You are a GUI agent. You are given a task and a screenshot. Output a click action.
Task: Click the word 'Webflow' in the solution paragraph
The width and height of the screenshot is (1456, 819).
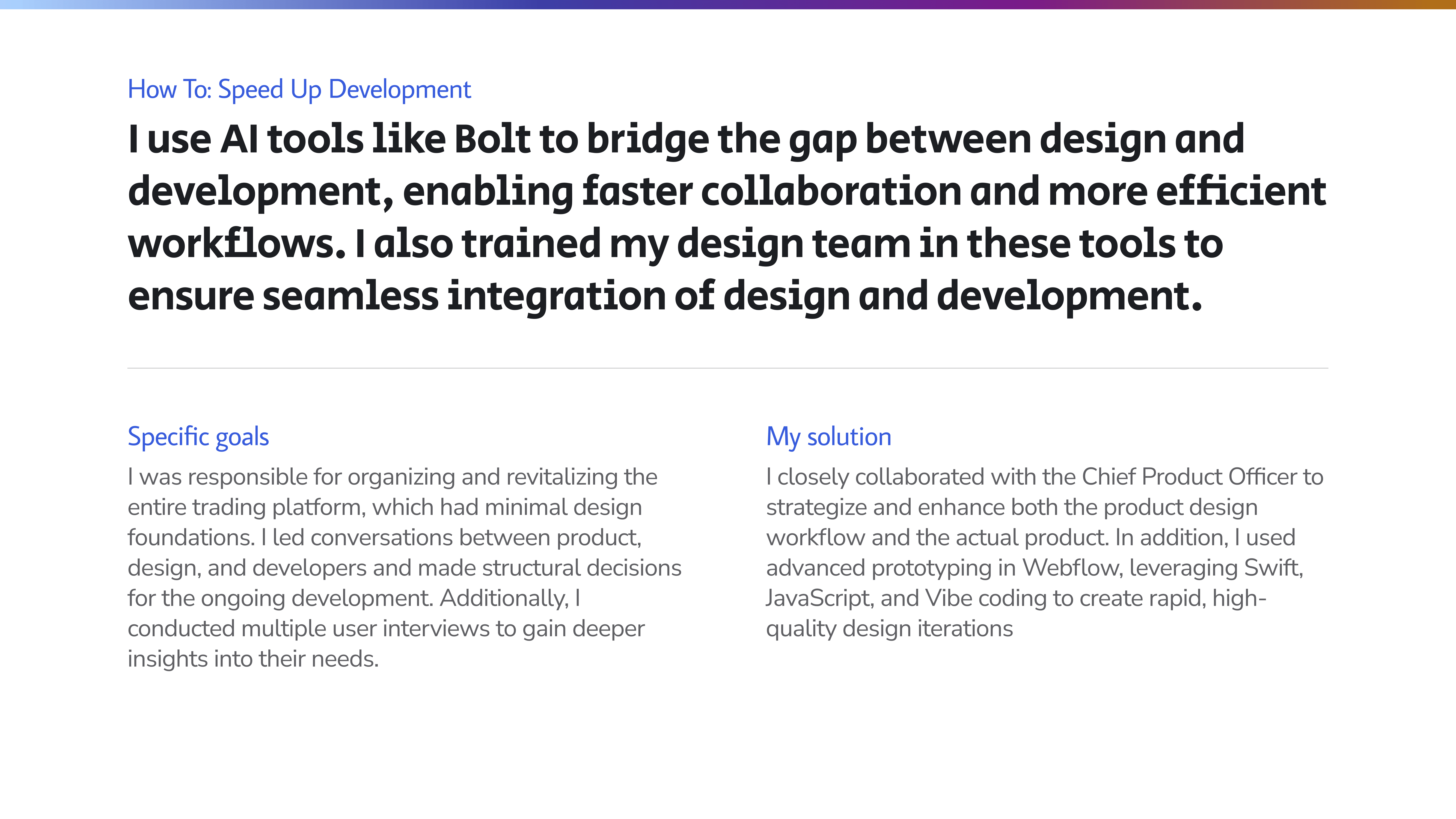[1071, 568]
